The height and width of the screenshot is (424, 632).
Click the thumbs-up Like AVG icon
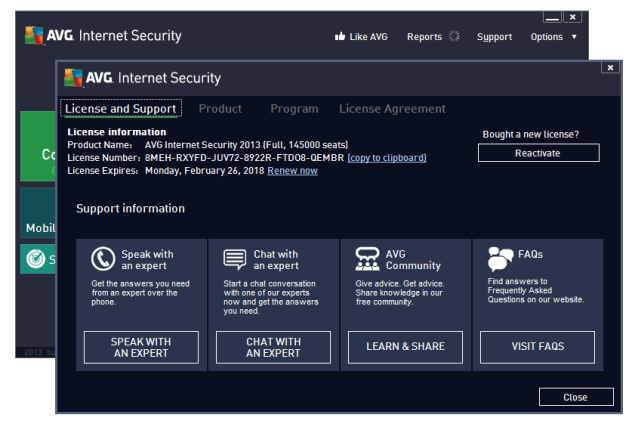click(x=340, y=37)
